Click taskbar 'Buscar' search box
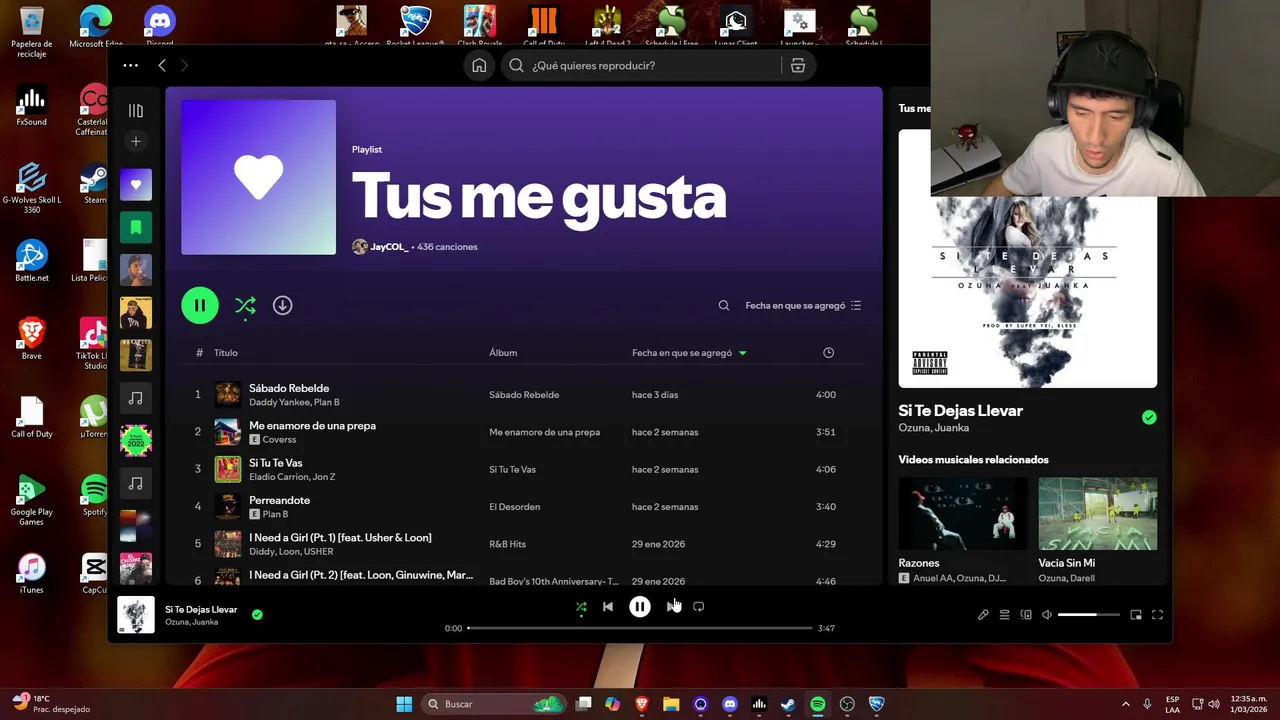Viewport: 1280px width, 720px height. pos(494,704)
